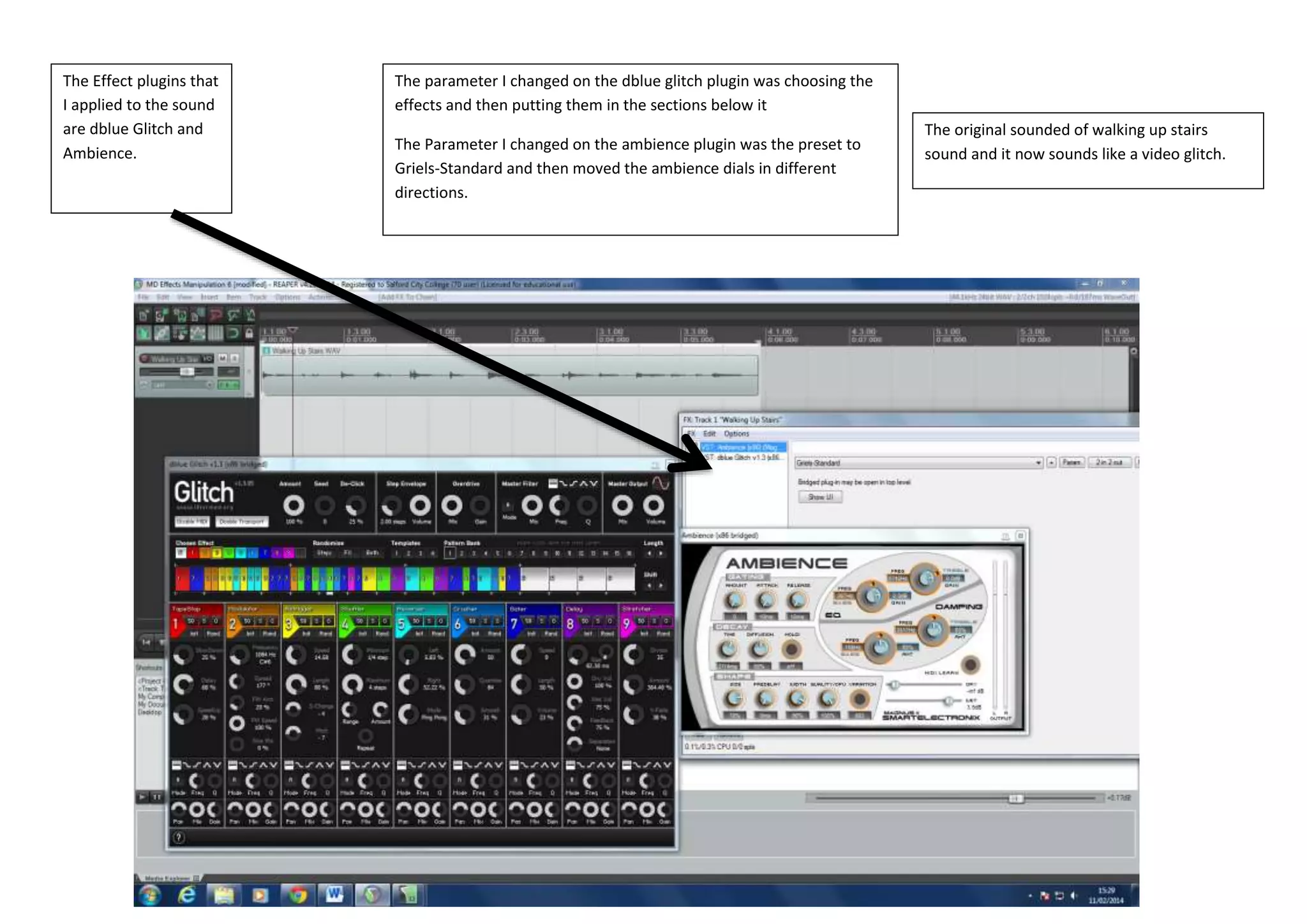Click the Ambience Hold knob in Decay section
1307x924 pixels.
click(x=791, y=649)
